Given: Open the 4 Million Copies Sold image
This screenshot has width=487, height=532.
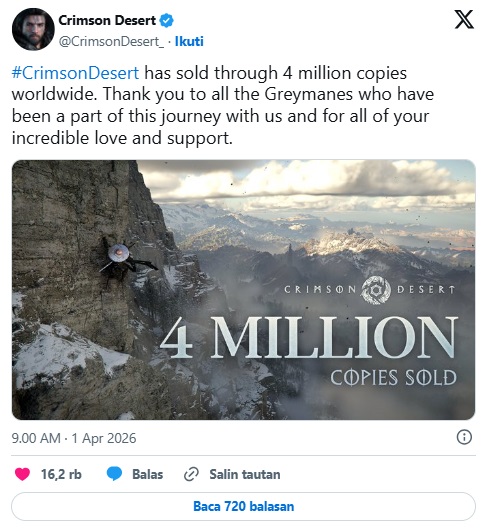Looking at the screenshot, I should coord(243,289).
